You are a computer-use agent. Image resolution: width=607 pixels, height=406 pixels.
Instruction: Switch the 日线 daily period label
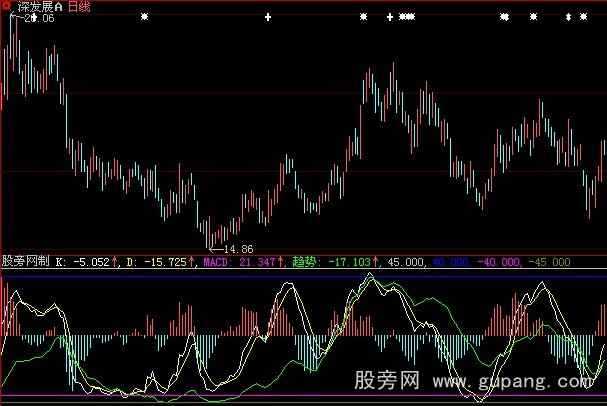tap(79, 7)
